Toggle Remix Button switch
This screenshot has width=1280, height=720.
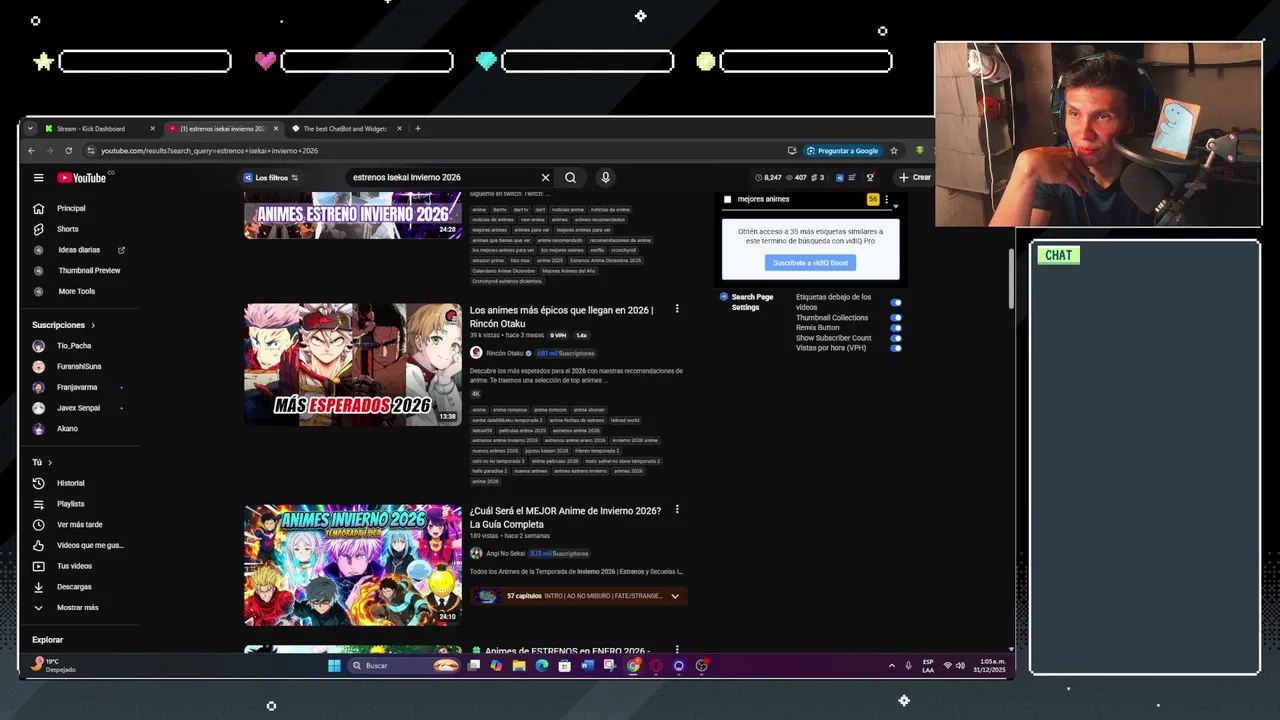896,328
